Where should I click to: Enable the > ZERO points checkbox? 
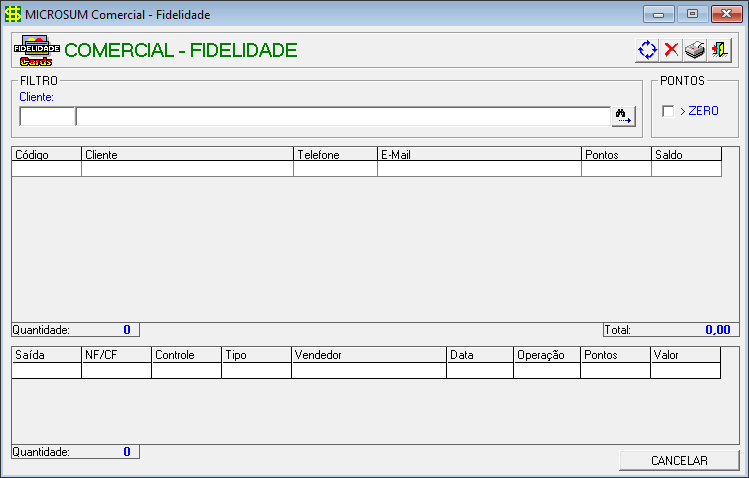[668, 111]
